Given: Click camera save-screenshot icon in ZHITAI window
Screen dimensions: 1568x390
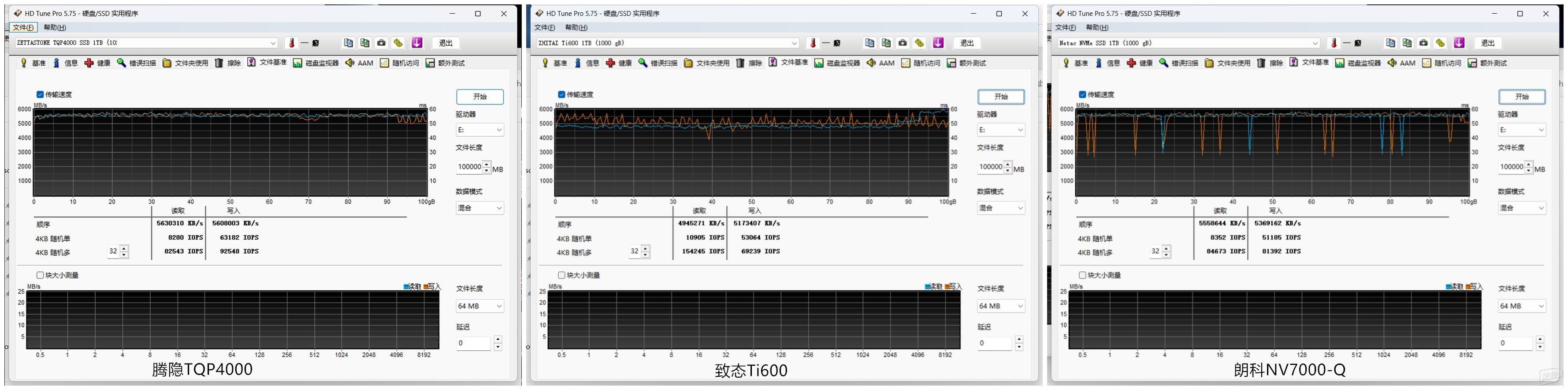Looking at the screenshot, I should tap(903, 43).
